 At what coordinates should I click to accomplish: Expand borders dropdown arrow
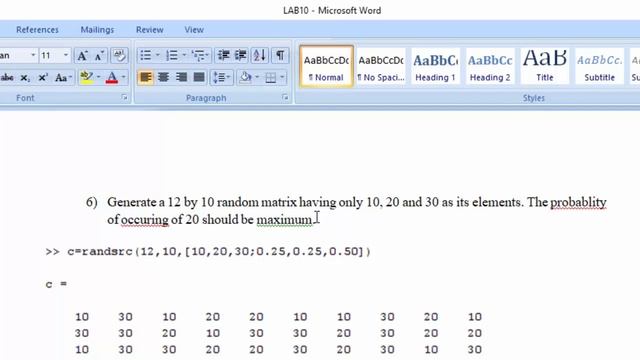click(x=282, y=77)
